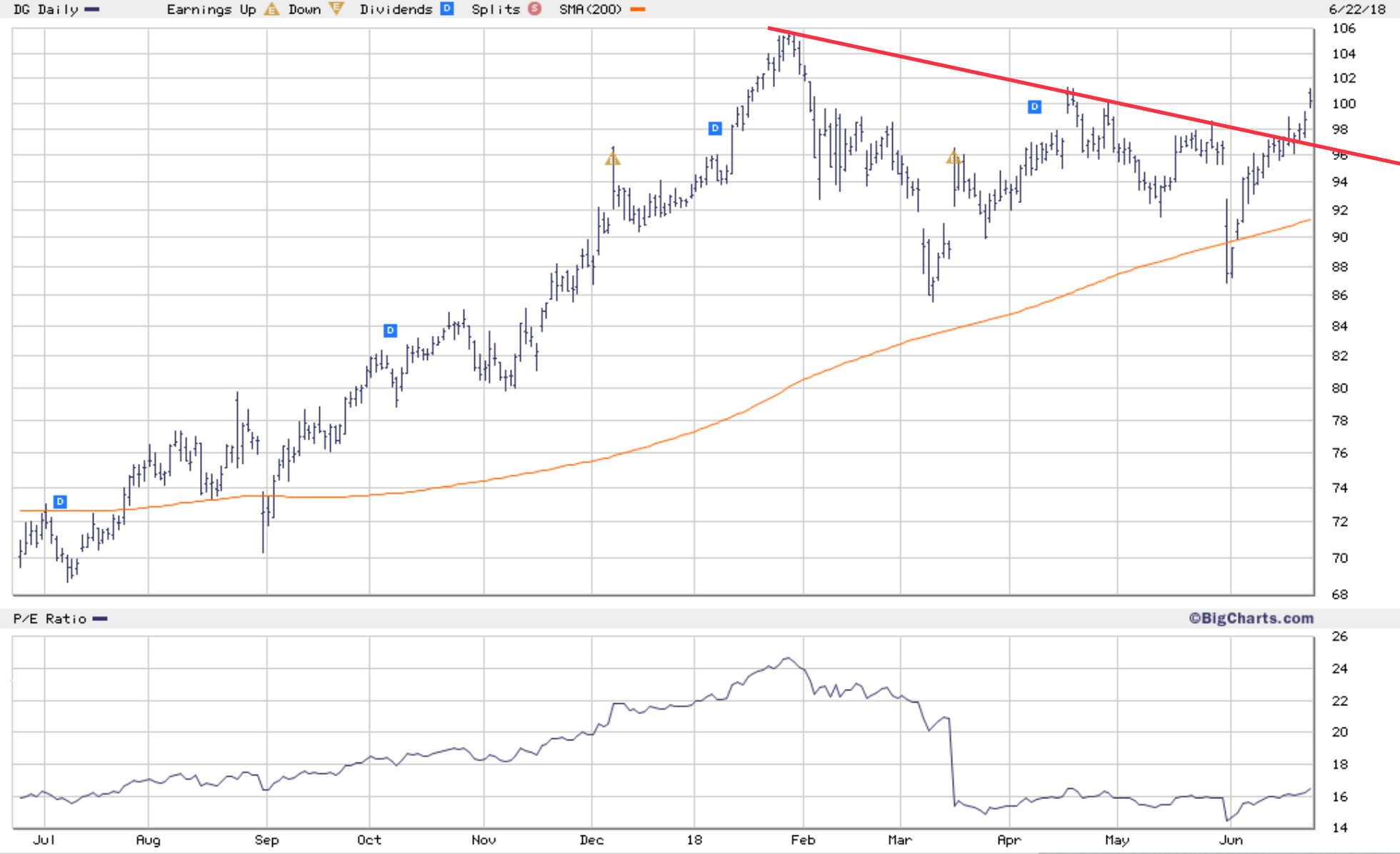Click the dividend marker in January 2018
1400x854 pixels.
tap(715, 128)
